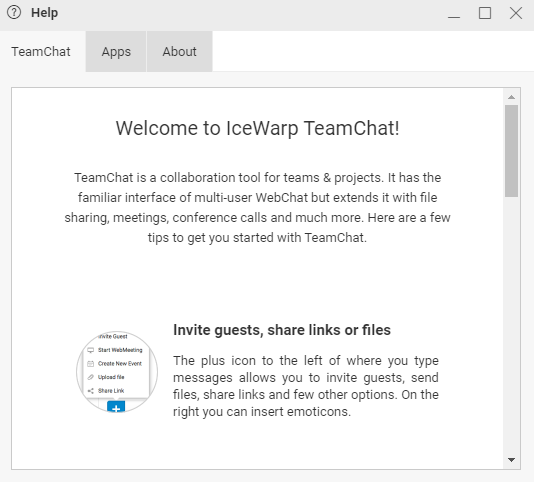Viewport: 534px width, 482px height.
Task: Switch to the TeamChat tab
Action: point(43,51)
